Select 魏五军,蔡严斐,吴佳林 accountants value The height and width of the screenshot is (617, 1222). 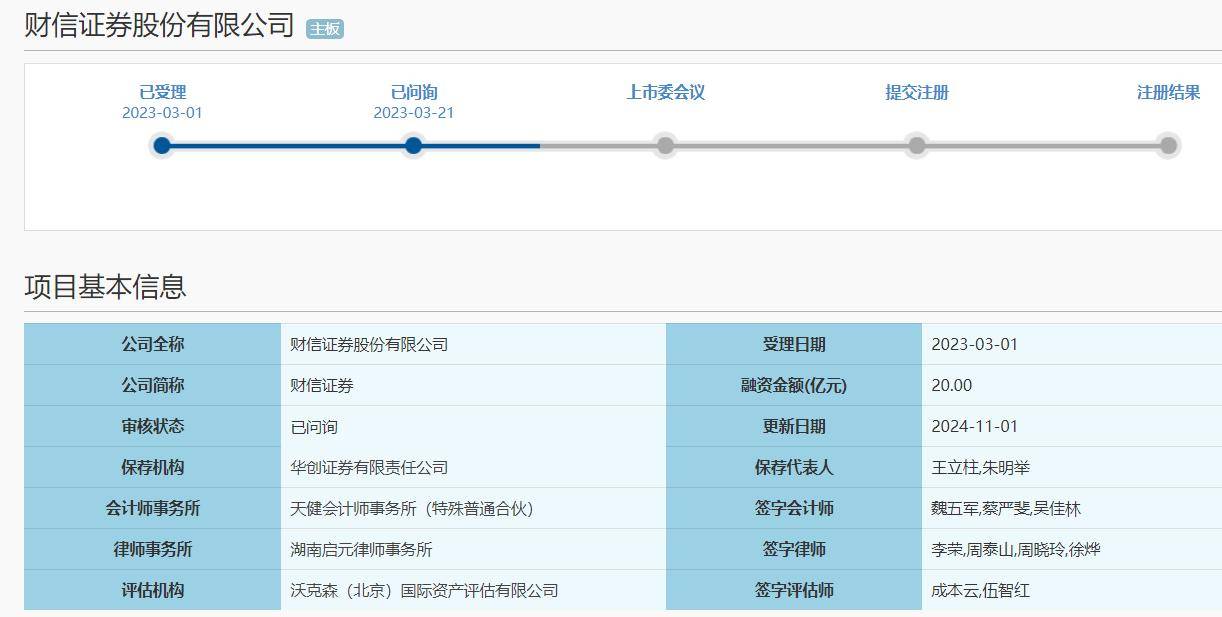[x=1006, y=508]
